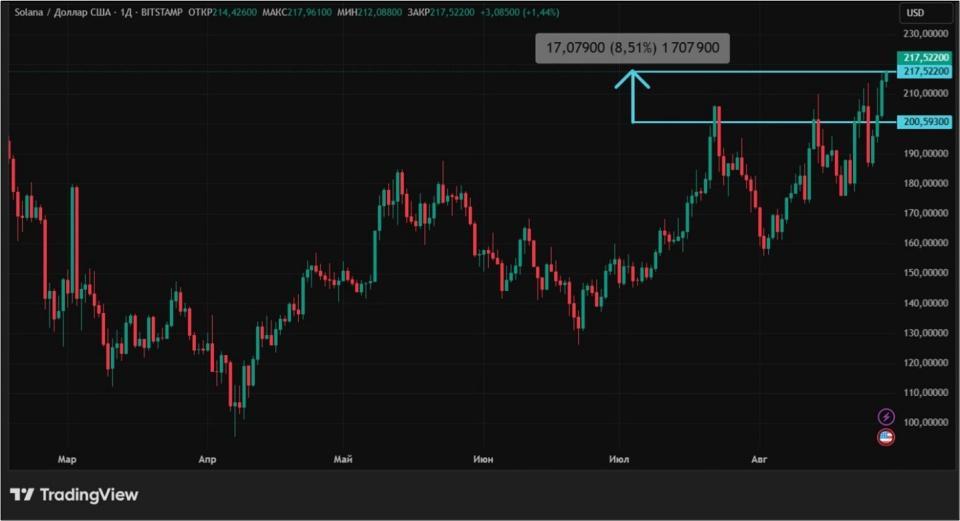The image size is (960, 521).
Task: Click the ЗАКР 217,52200 close value
Action: pos(441,12)
